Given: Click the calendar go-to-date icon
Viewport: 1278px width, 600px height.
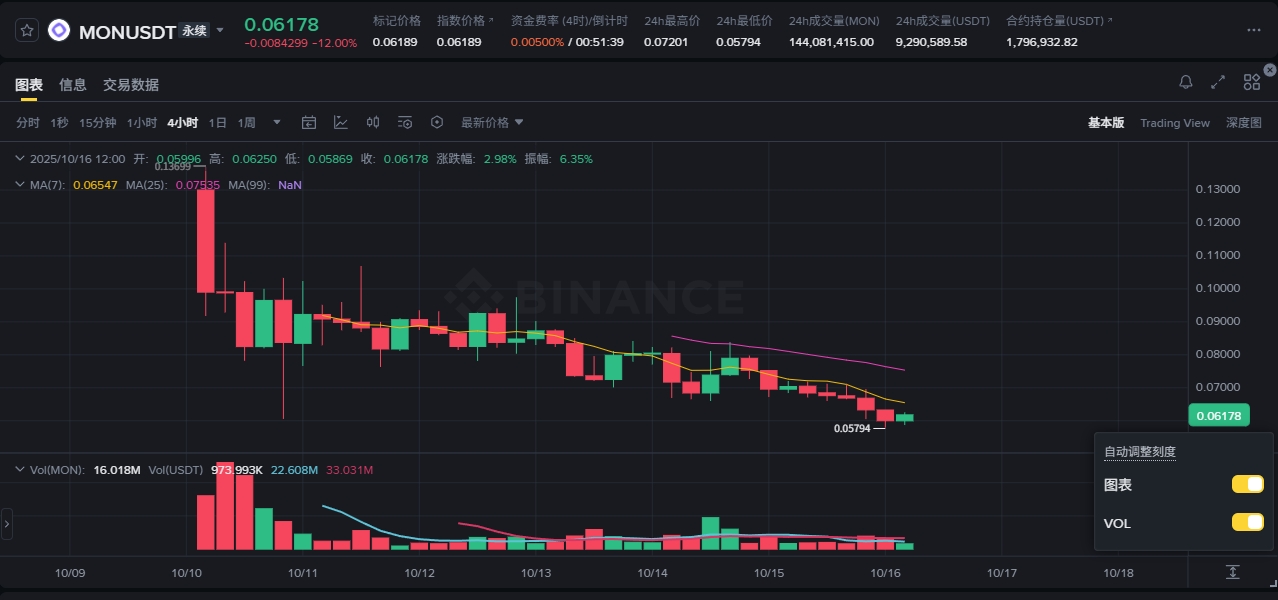Looking at the screenshot, I should 309,123.
